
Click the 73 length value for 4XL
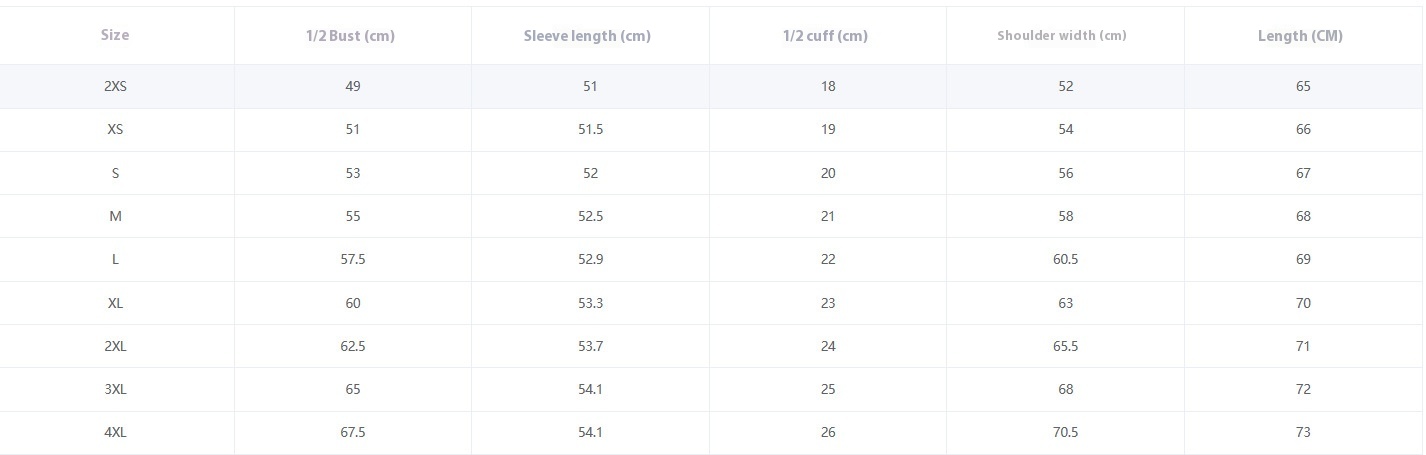(1303, 432)
